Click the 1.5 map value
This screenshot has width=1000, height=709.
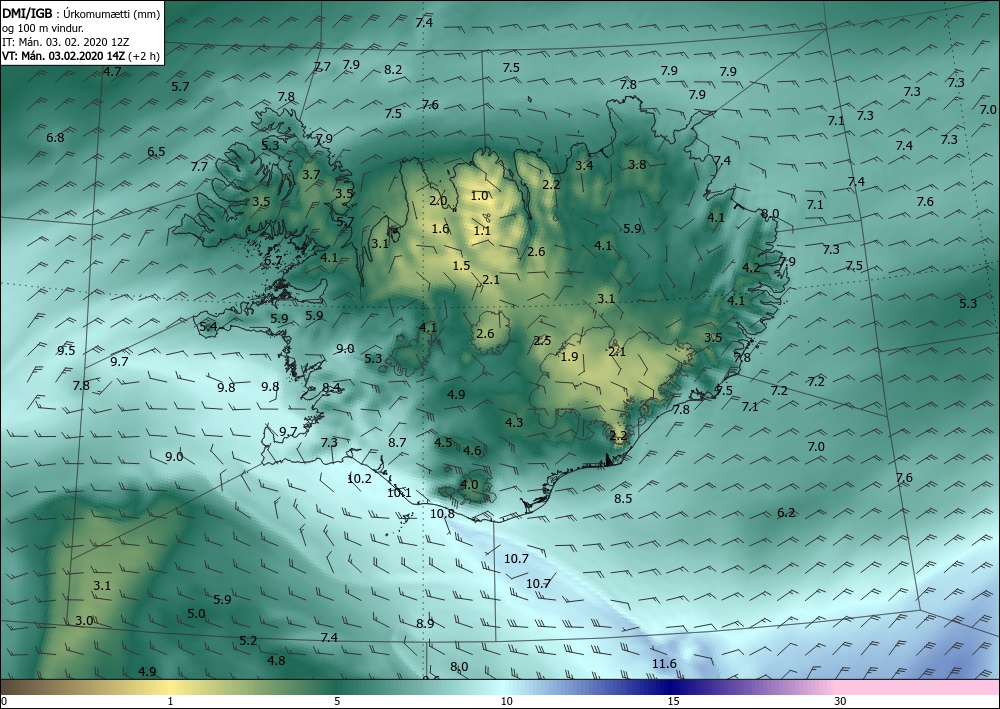461,266
